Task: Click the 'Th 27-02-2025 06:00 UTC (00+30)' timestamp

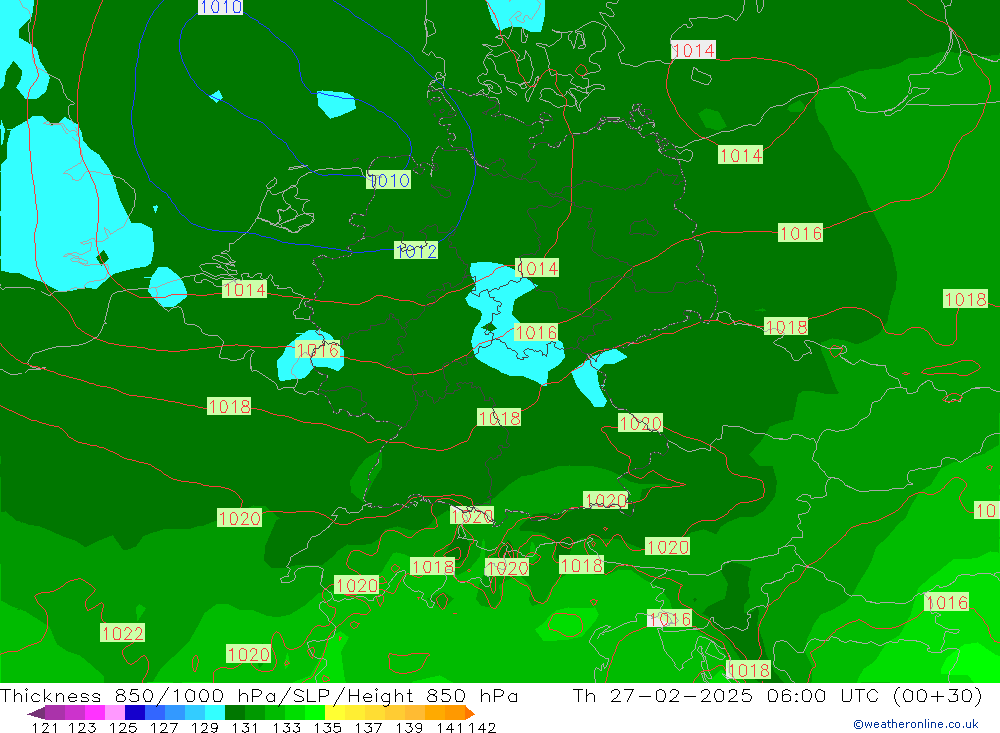Action: tap(777, 695)
